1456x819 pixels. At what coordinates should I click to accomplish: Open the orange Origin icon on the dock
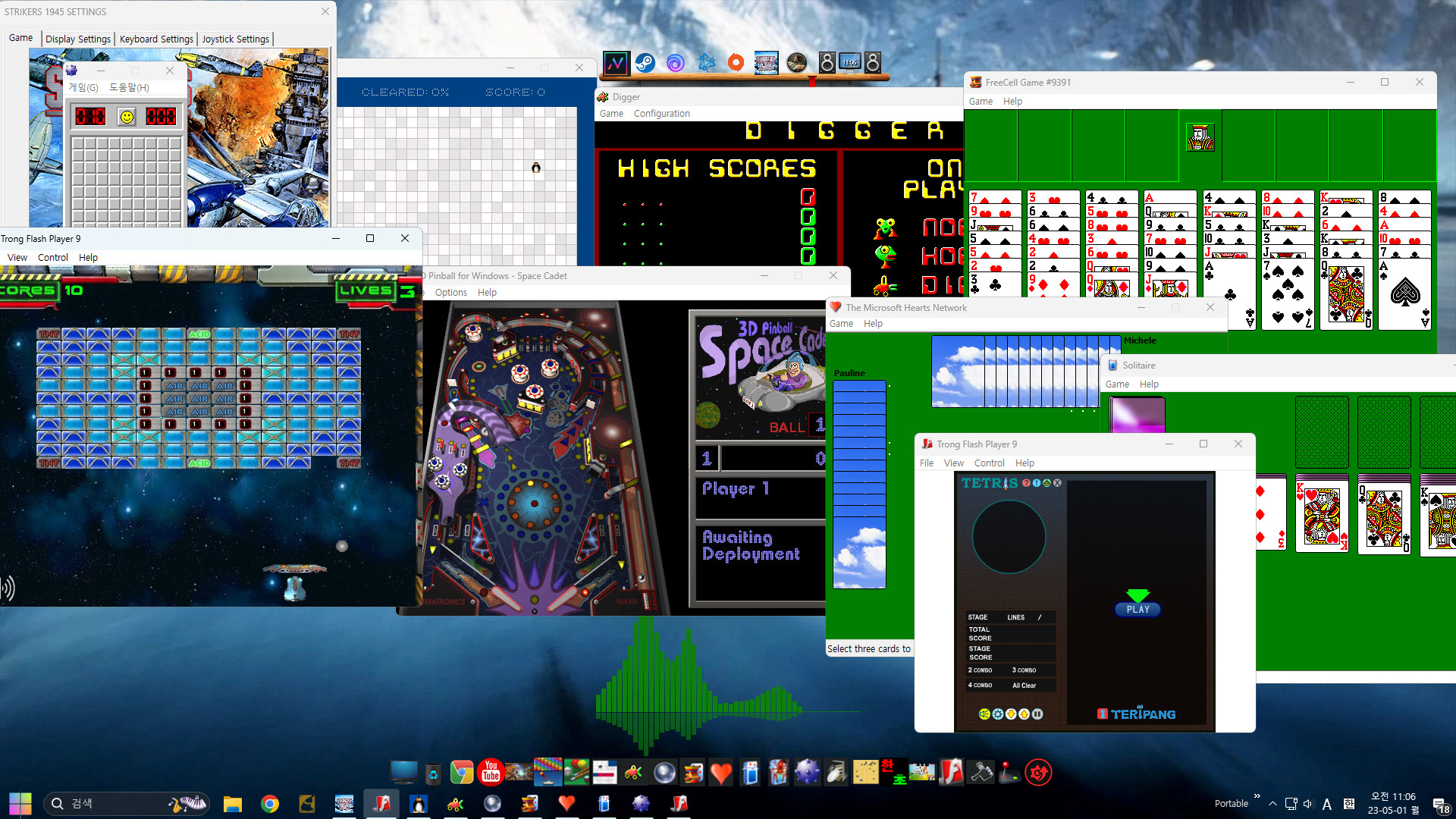point(736,63)
